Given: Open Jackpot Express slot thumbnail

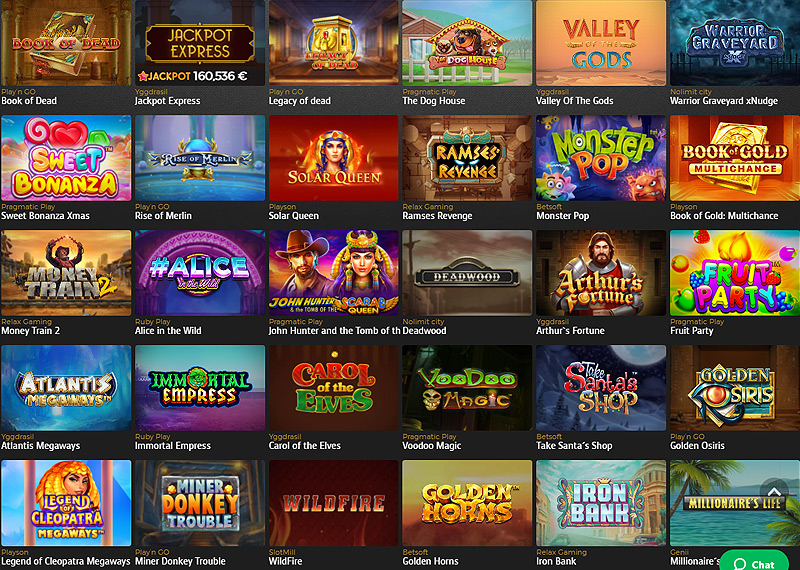Looking at the screenshot, I should (x=200, y=42).
